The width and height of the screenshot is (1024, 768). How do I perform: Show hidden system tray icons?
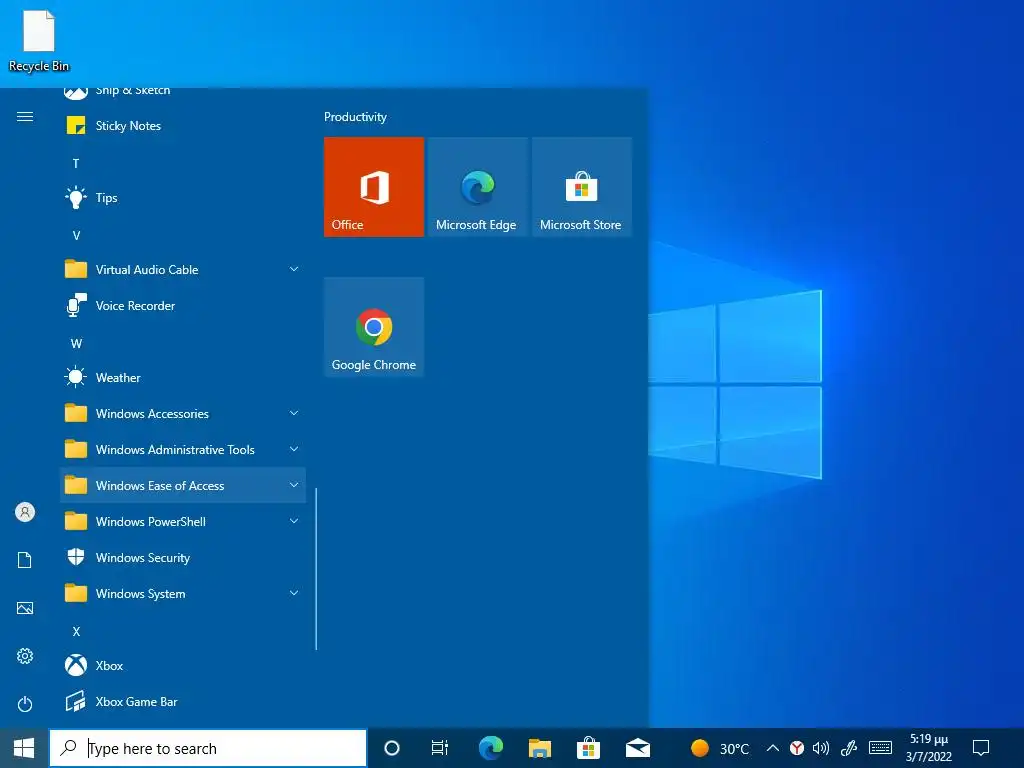773,748
